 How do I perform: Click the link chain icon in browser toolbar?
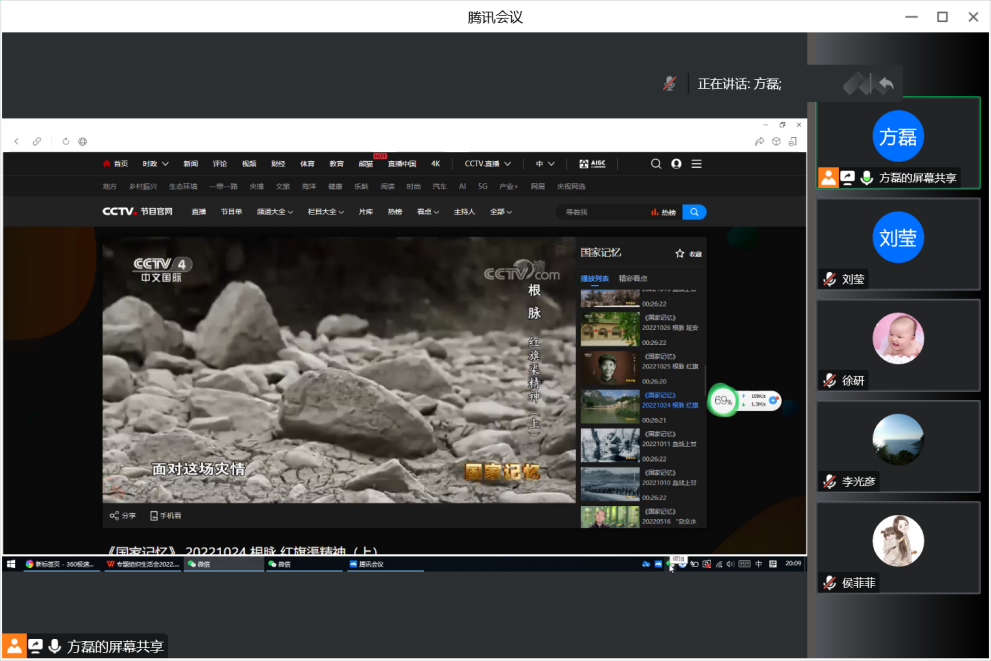click(37, 142)
